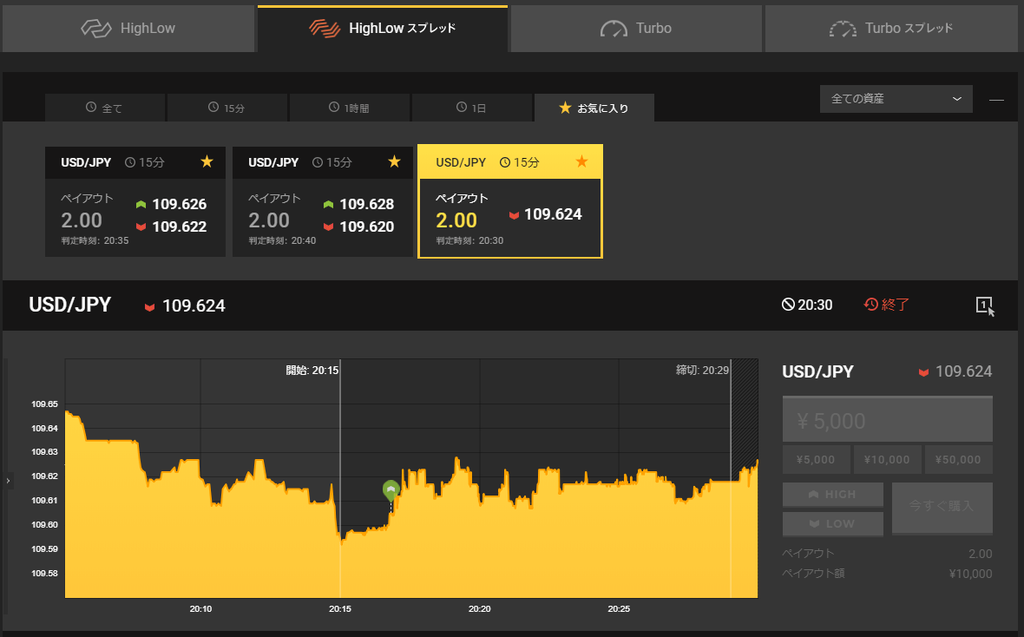Viewport: 1024px width, 637px height.
Task: Open the Turbo tab
Action: click(x=636, y=29)
